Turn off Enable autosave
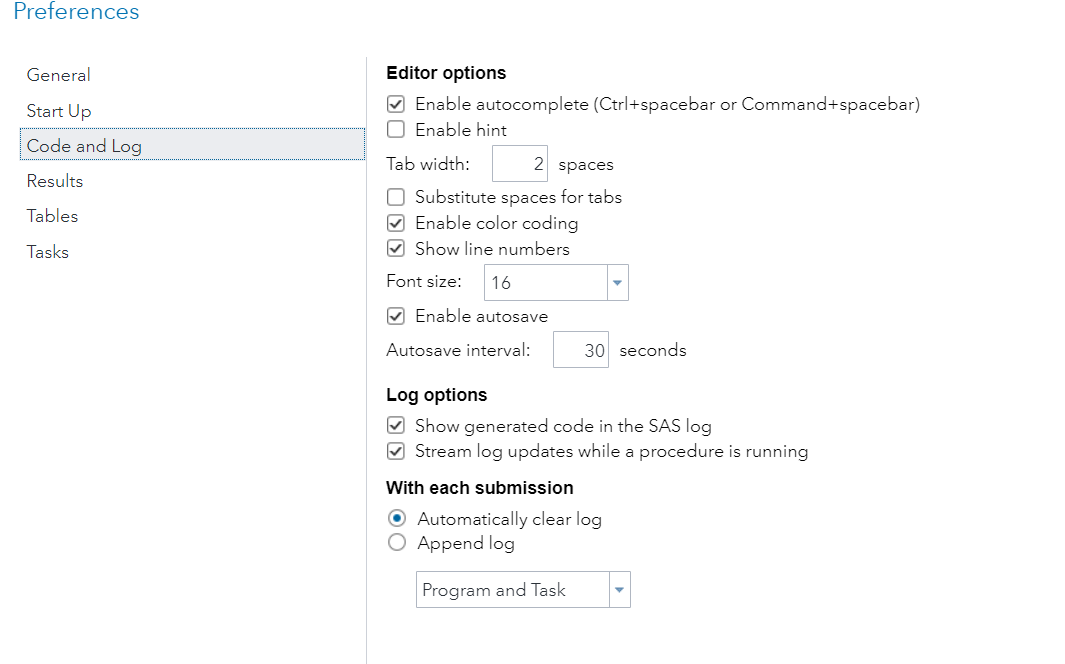 click(396, 316)
